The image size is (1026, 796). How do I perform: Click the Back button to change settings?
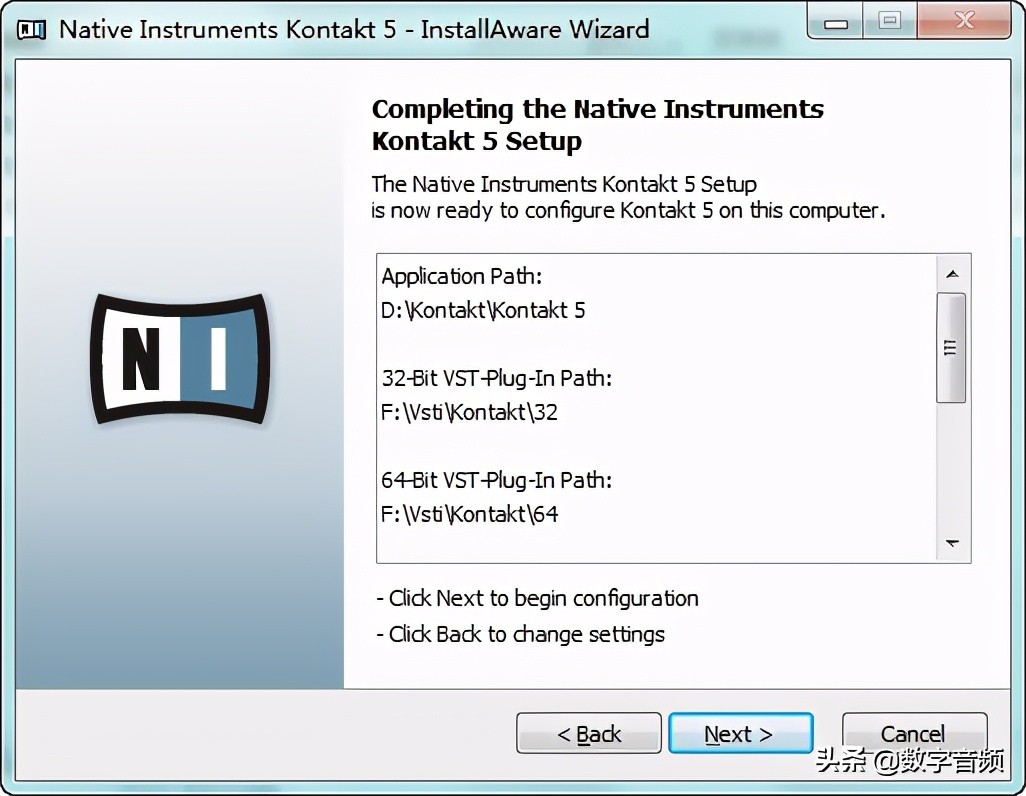point(588,733)
